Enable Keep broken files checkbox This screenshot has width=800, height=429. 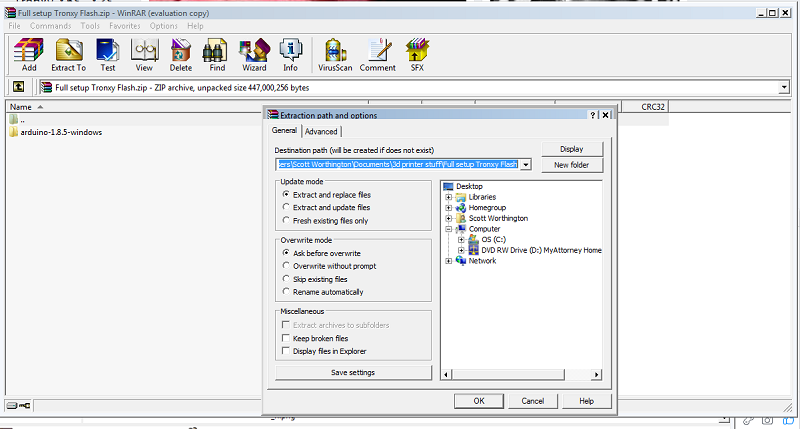point(286,338)
